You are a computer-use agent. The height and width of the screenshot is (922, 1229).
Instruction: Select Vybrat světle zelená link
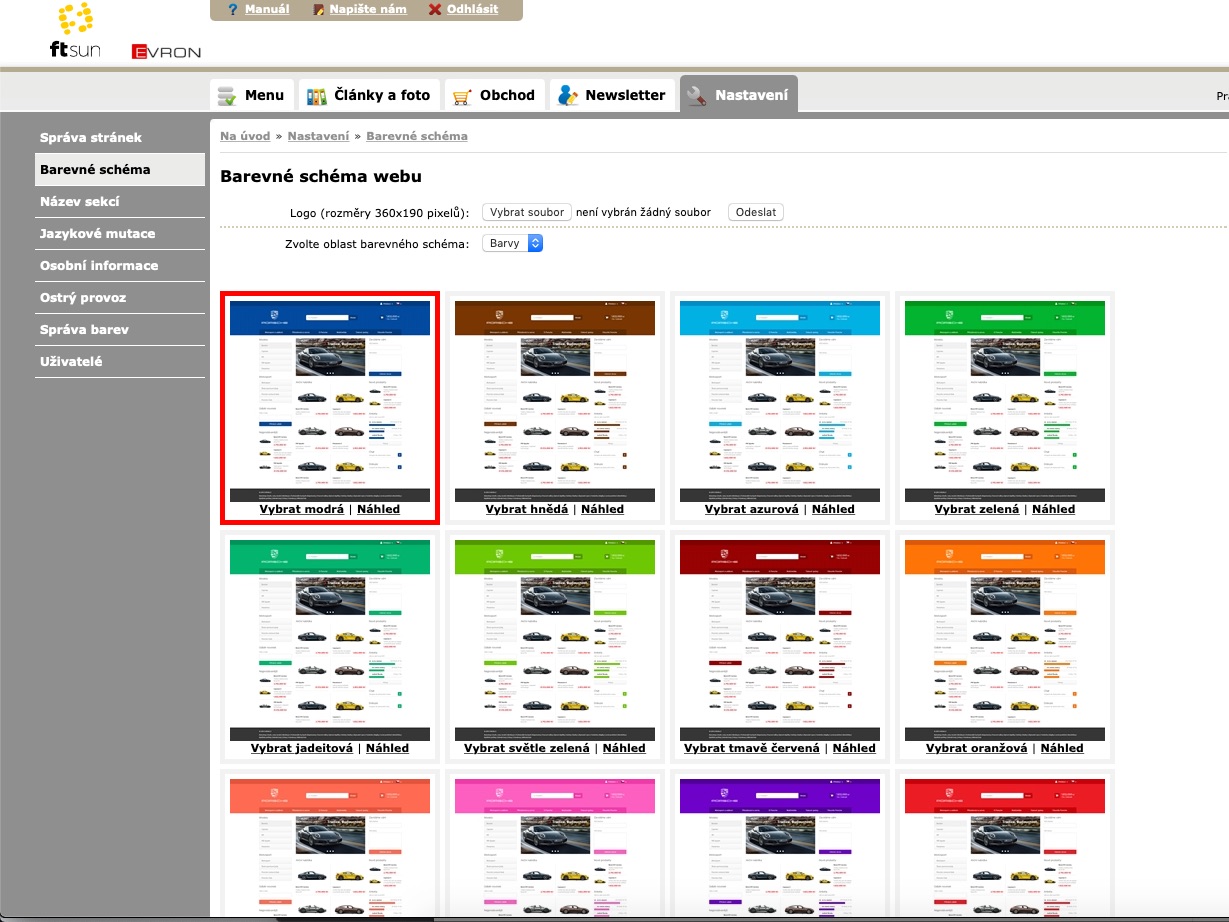pyautogui.click(x=527, y=748)
